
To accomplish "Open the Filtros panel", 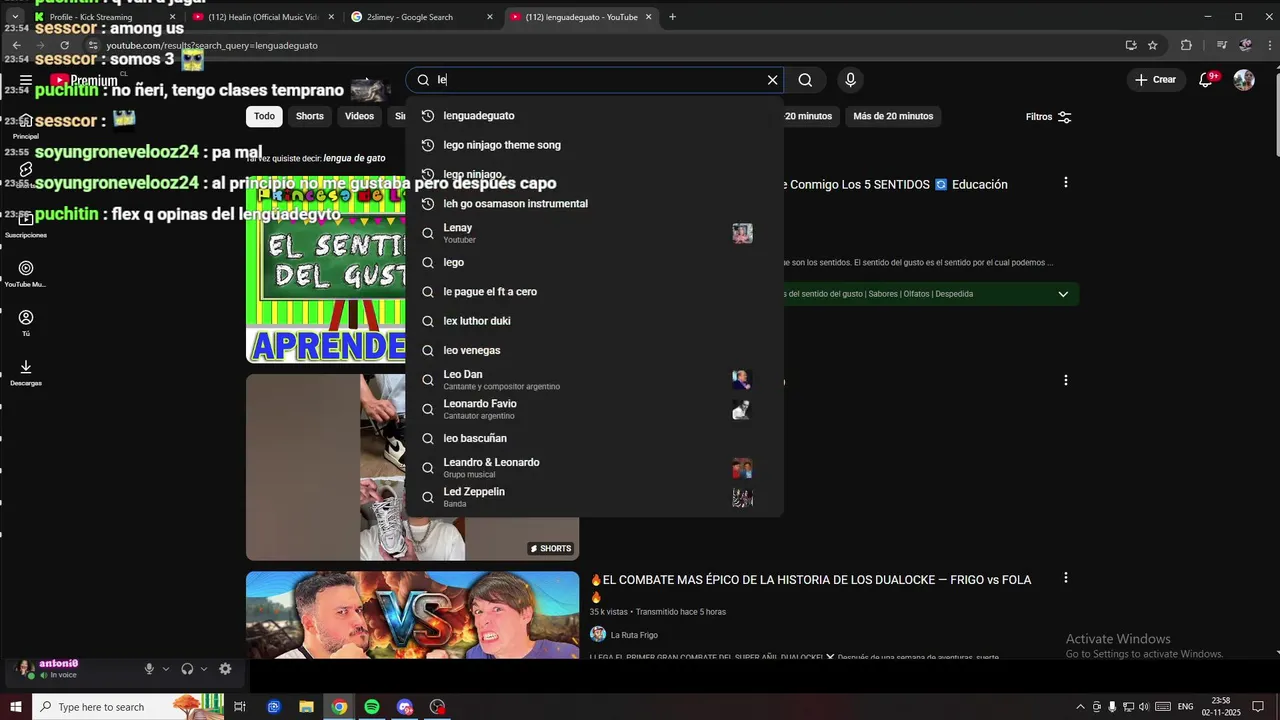I will pyautogui.click(x=1048, y=117).
